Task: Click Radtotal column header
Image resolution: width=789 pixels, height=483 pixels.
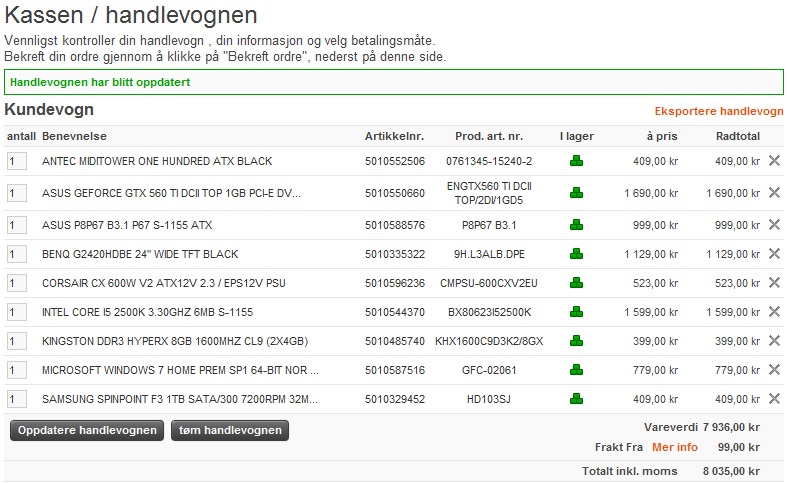Action: pos(738,136)
